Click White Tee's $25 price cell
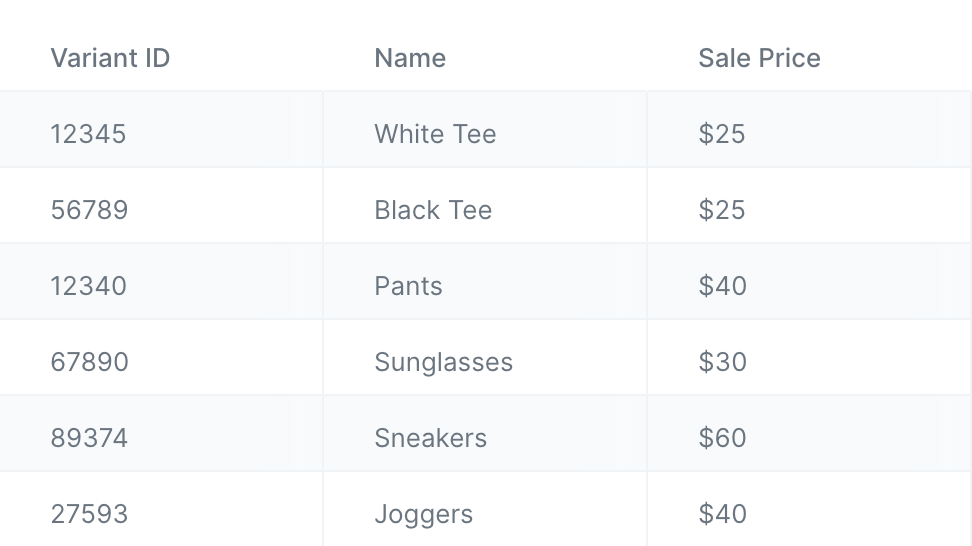 (809, 130)
